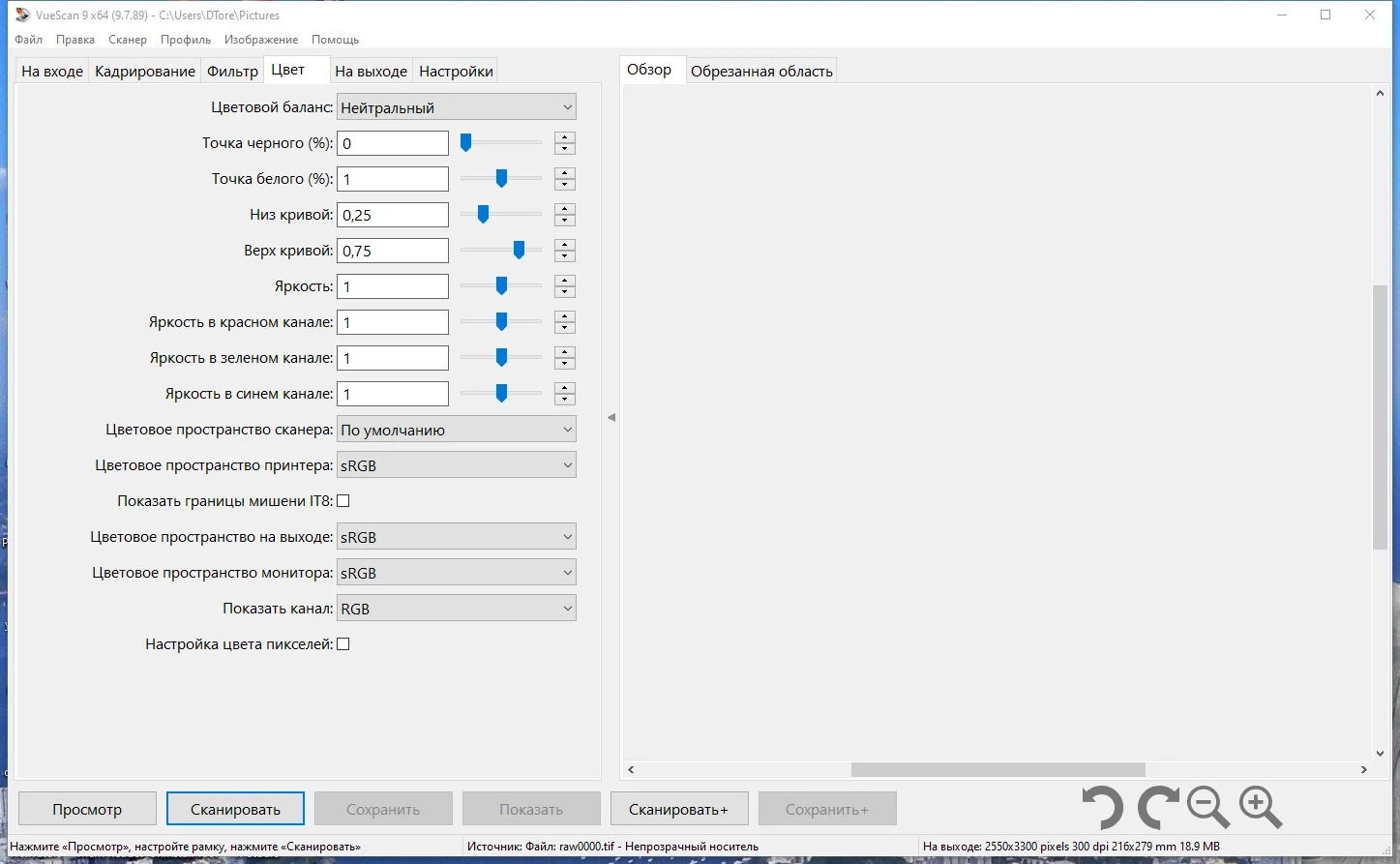Open the «Цветовой баланс» dropdown
This screenshot has height=864, width=1400.
(x=457, y=107)
